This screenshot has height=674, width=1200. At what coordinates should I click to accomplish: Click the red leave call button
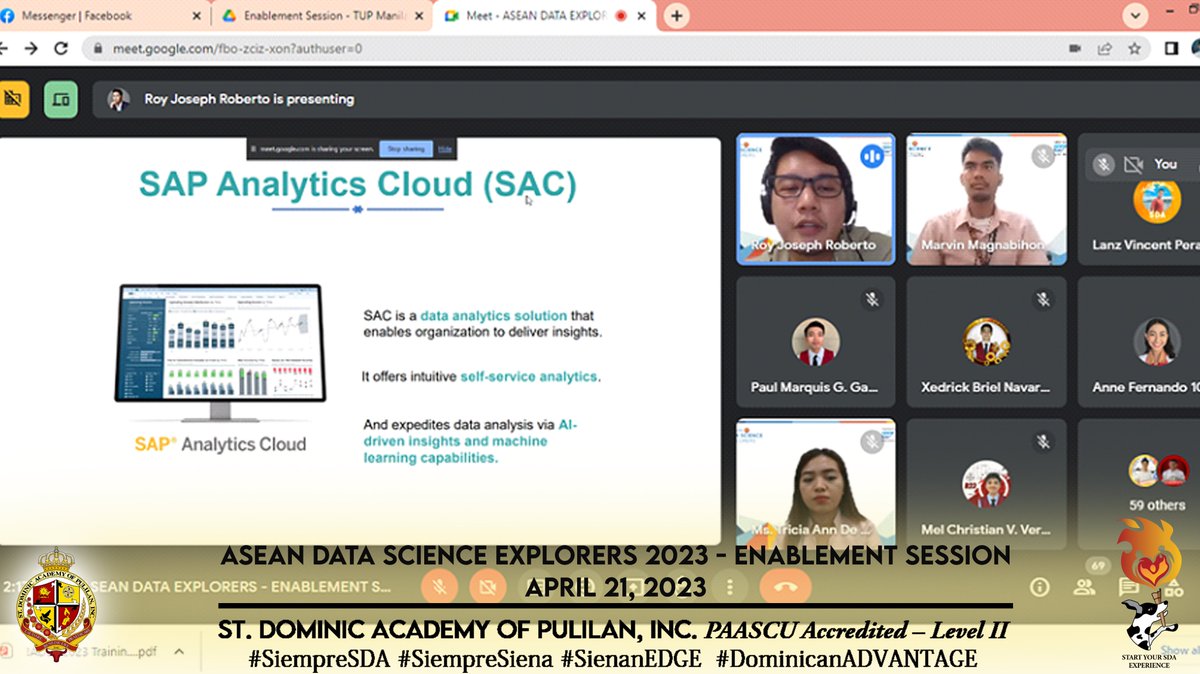coord(786,587)
